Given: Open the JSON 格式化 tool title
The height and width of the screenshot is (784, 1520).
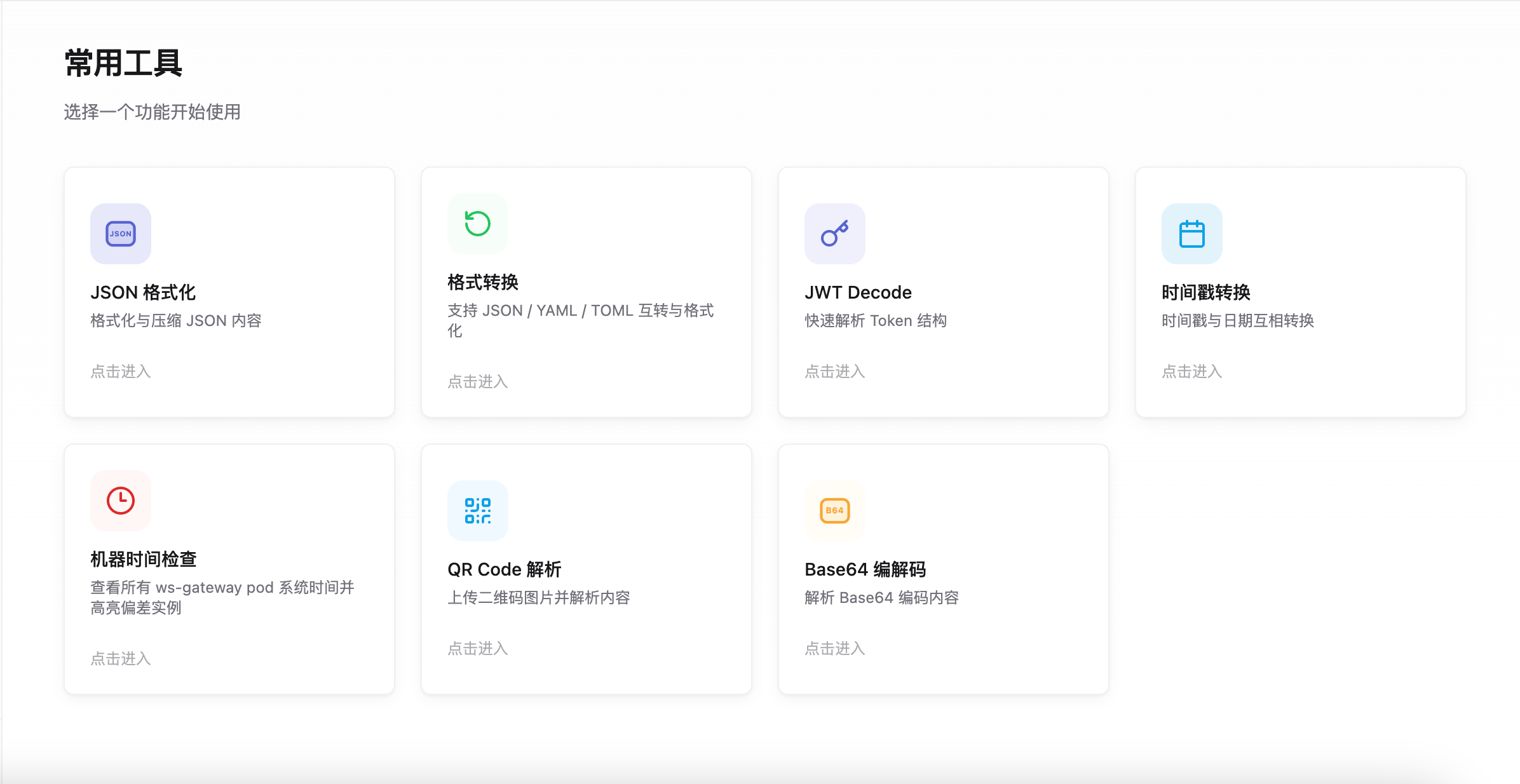Looking at the screenshot, I should point(143,292).
